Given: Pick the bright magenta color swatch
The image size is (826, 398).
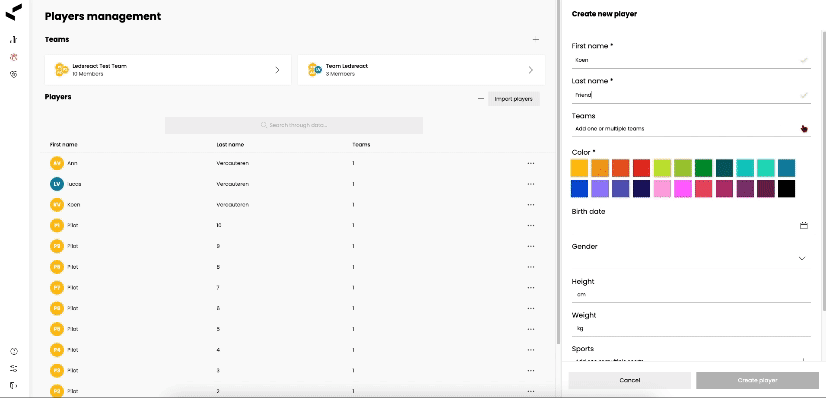Looking at the screenshot, I should click(683, 188).
